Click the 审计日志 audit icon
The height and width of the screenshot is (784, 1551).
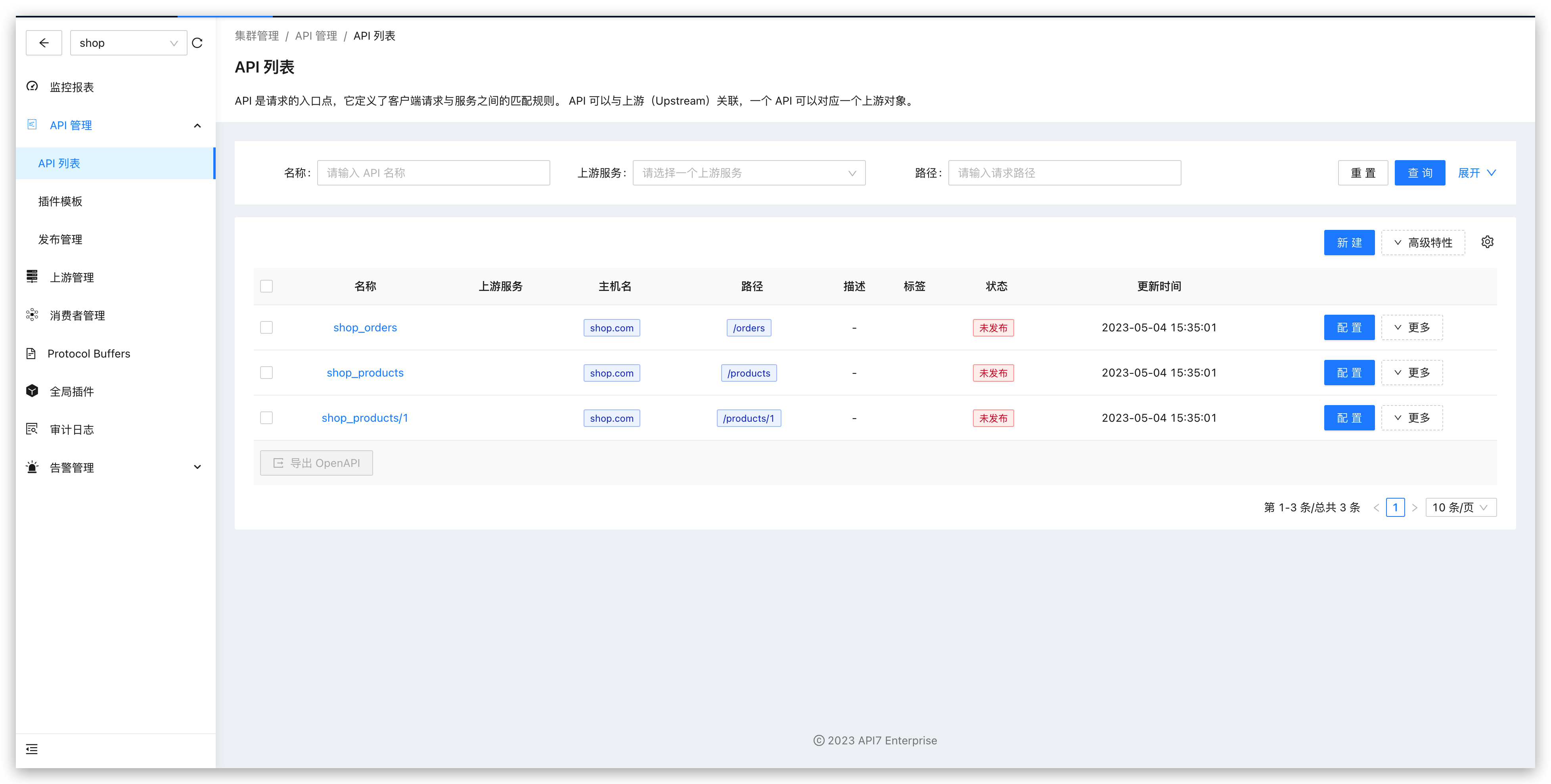[33, 429]
